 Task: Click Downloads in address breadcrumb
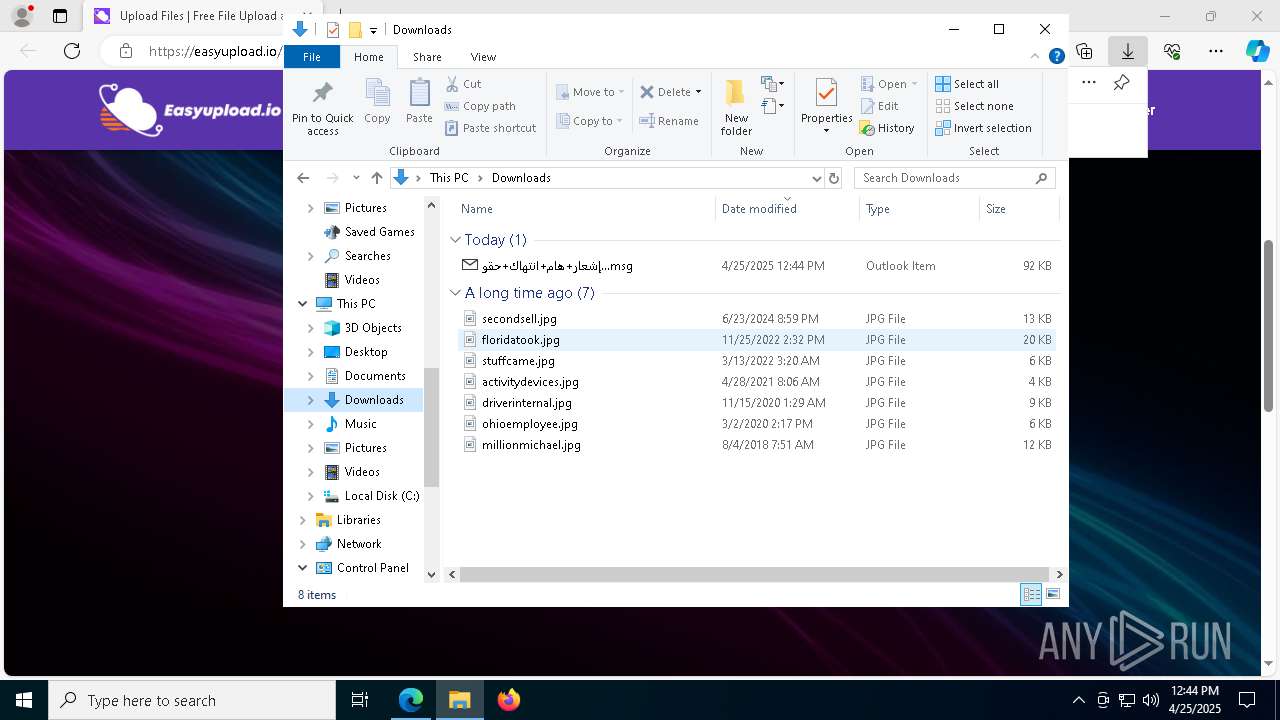(x=521, y=178)
